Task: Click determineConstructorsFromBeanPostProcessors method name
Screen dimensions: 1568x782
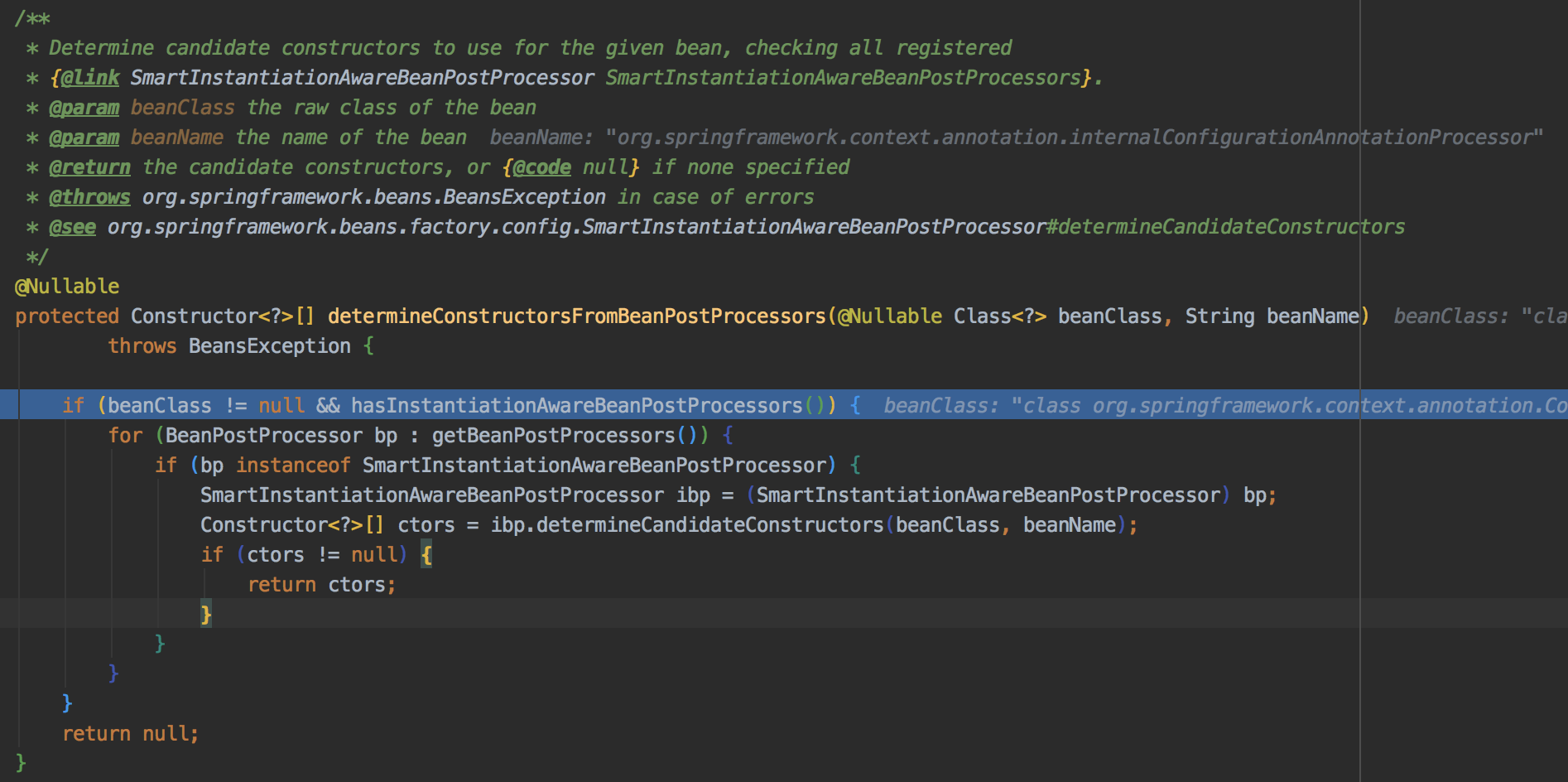Action: tap(577, 316)
